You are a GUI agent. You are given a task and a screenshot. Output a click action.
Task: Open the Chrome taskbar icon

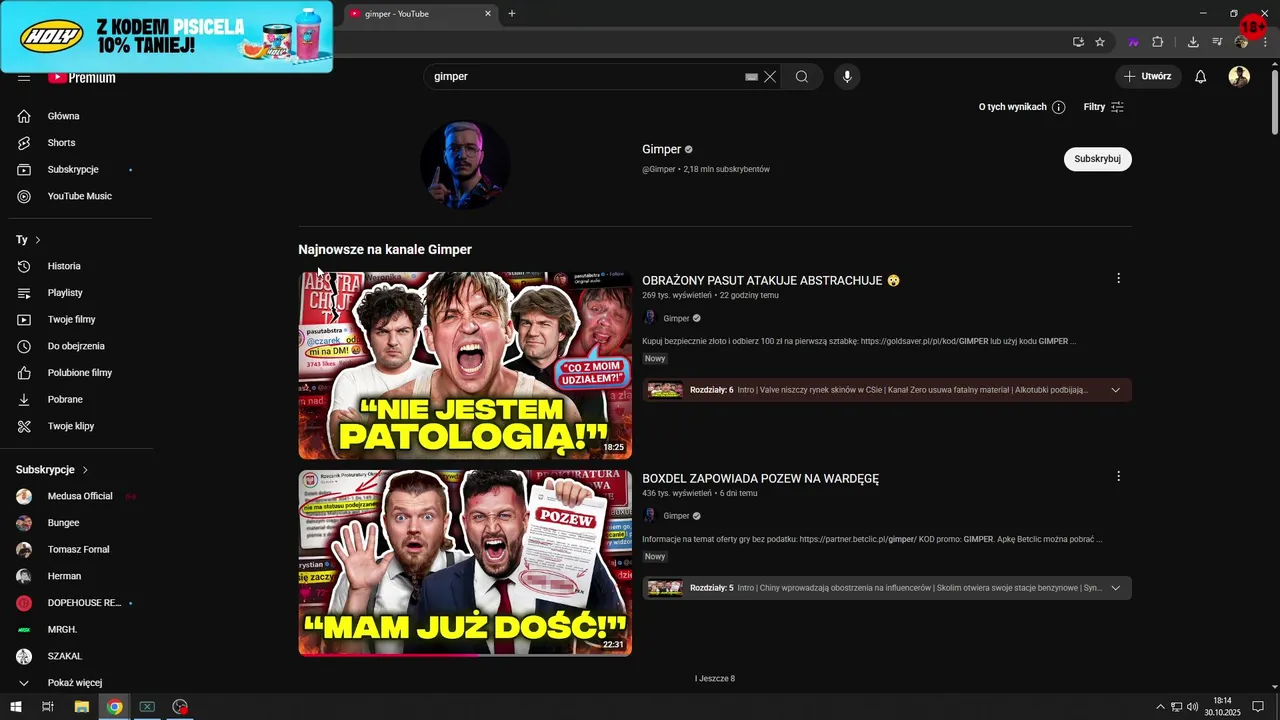(115, 707)
